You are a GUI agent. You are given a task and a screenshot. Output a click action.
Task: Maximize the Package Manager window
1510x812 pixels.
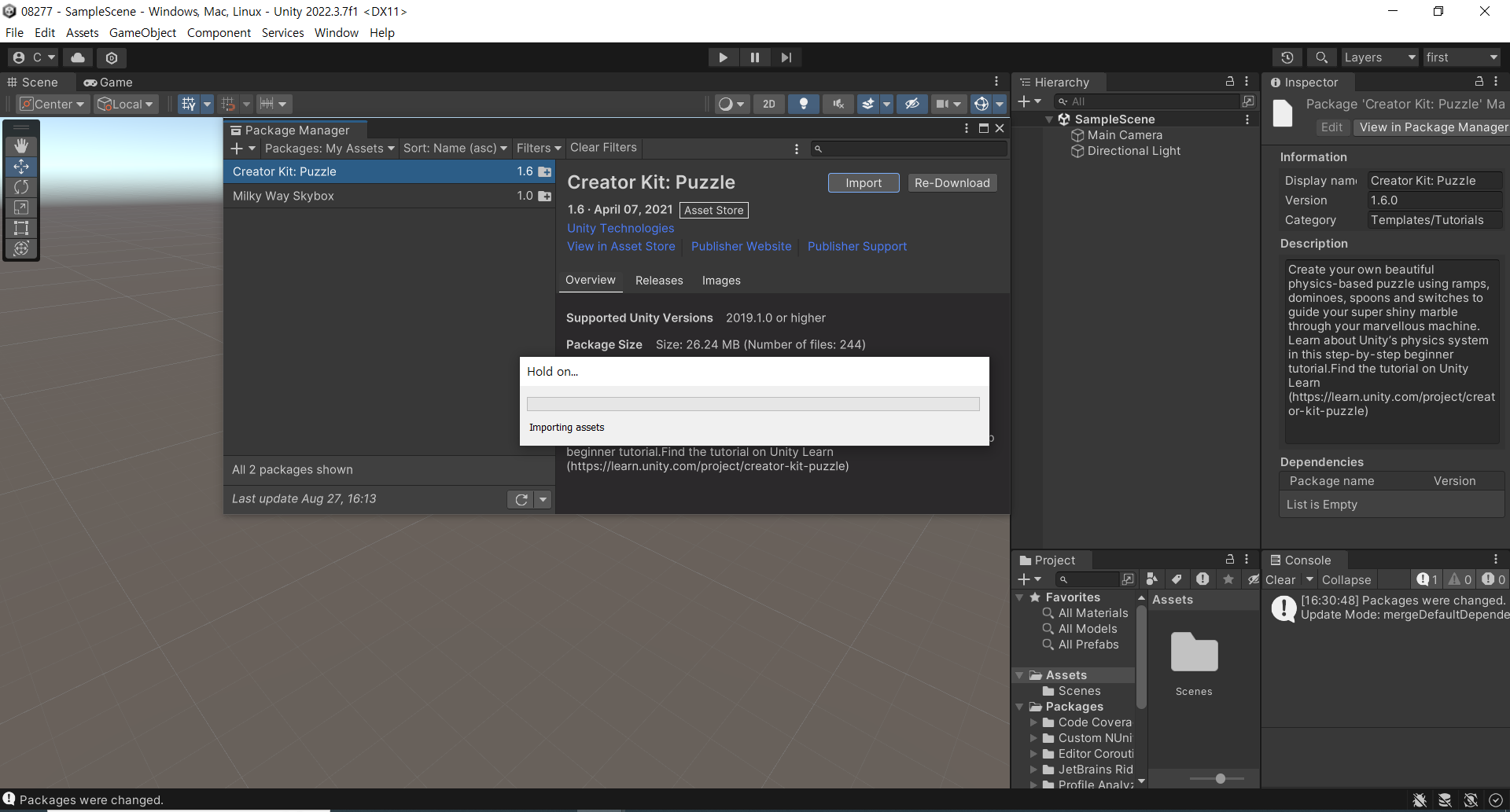[983, 128]
